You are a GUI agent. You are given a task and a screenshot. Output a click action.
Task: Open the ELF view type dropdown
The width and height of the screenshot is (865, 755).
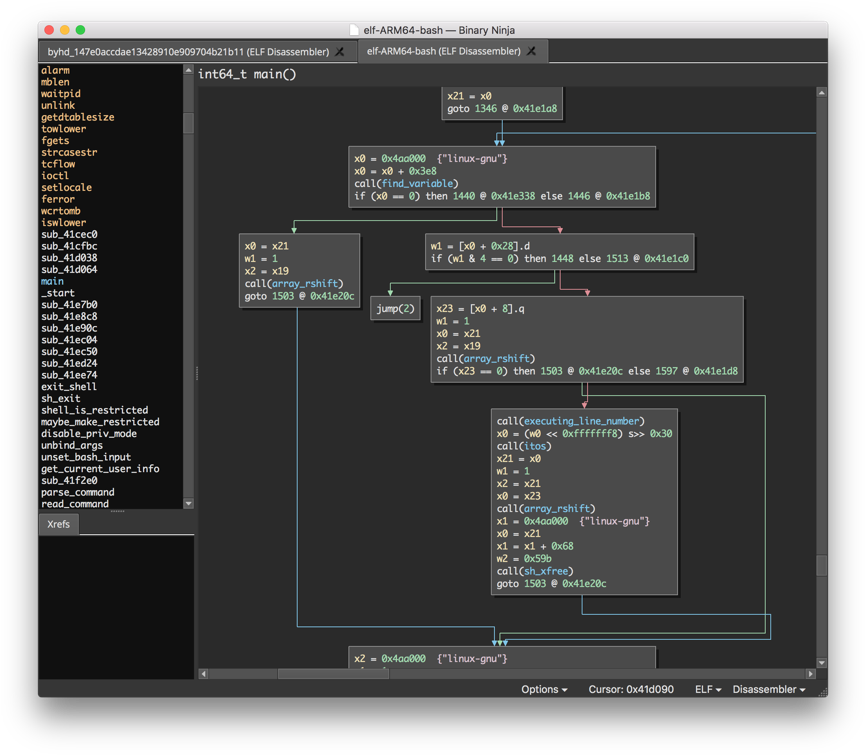[x=708, y=690]
